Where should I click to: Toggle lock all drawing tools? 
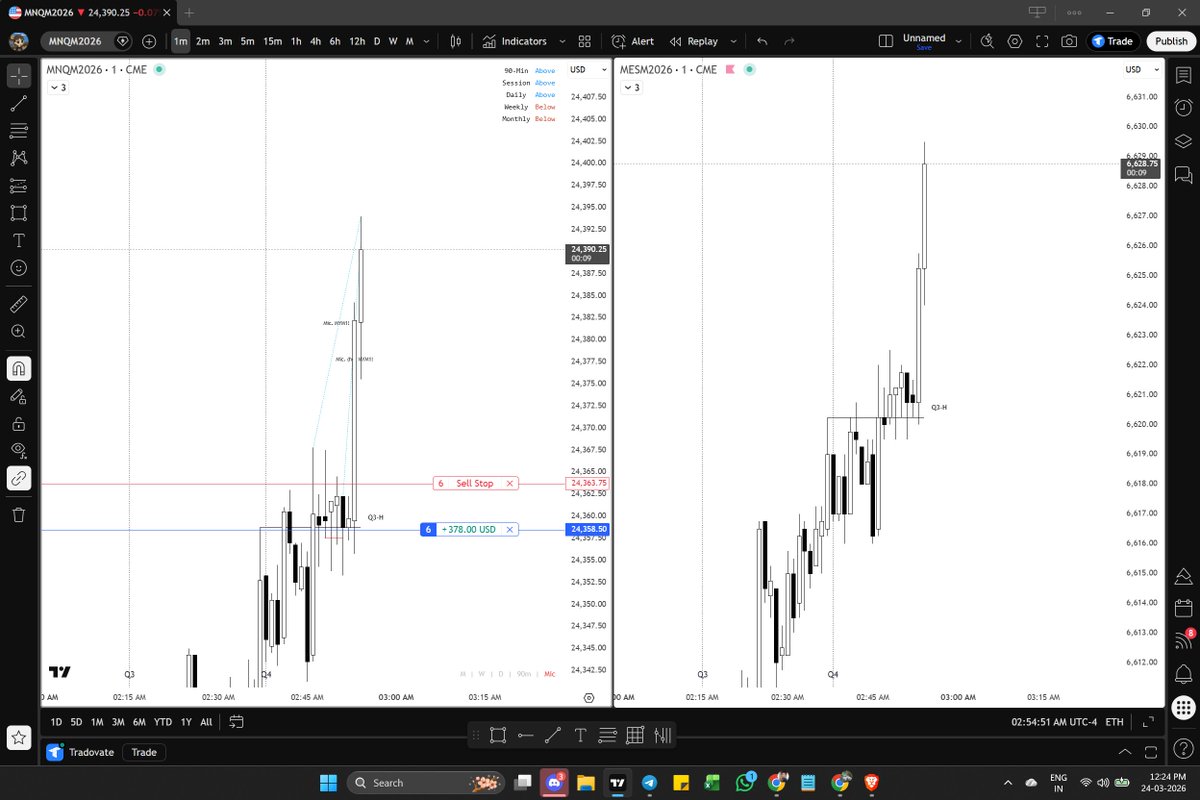coord(18,423)
